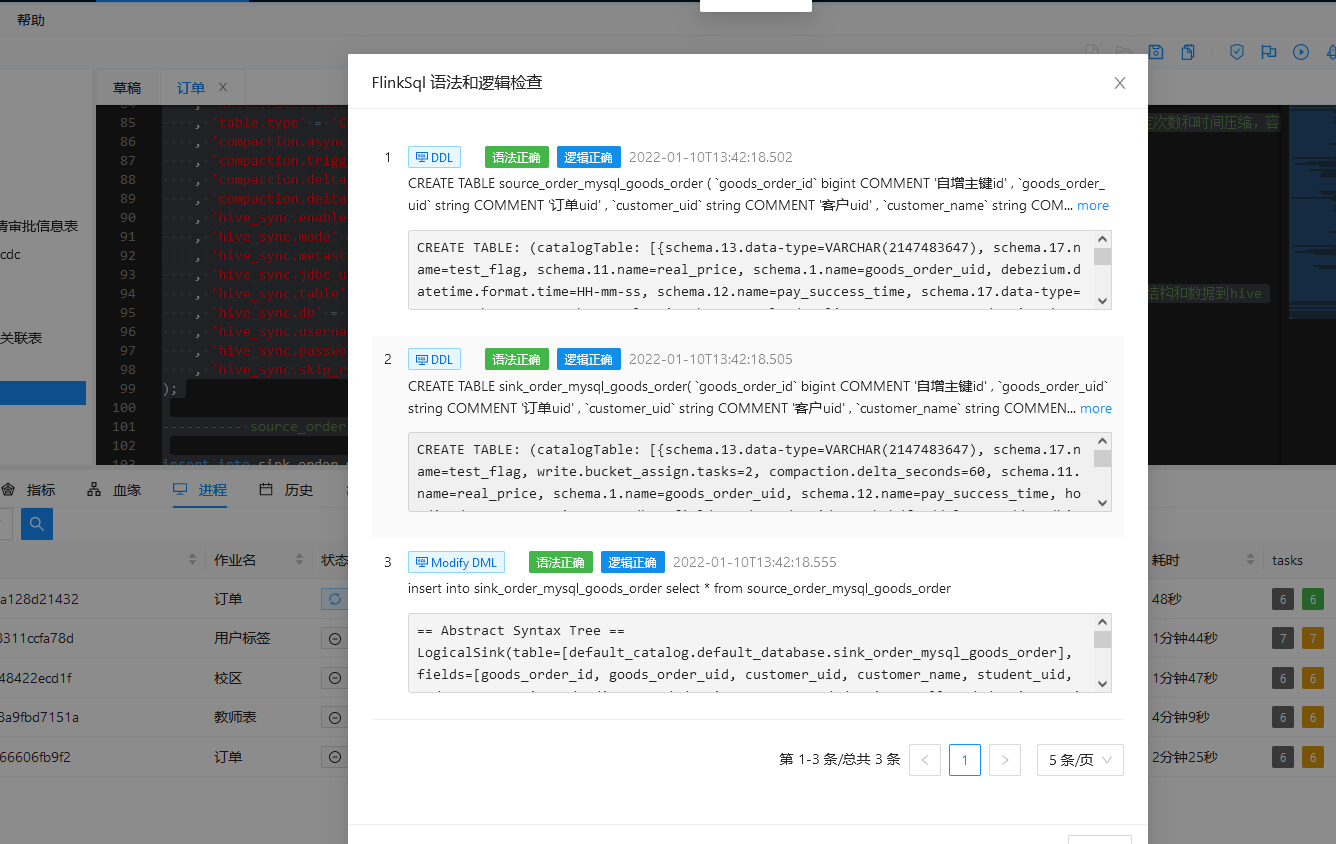Click the 第 1-3 条/总共 3 条 pagination summary

(840, 760)
